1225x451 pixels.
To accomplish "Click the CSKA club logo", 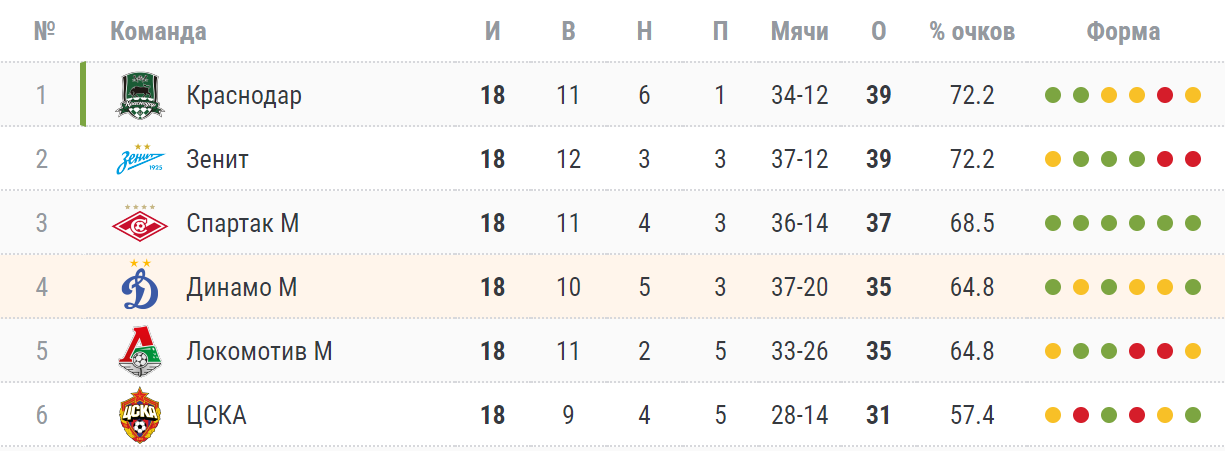I will 138,415.
